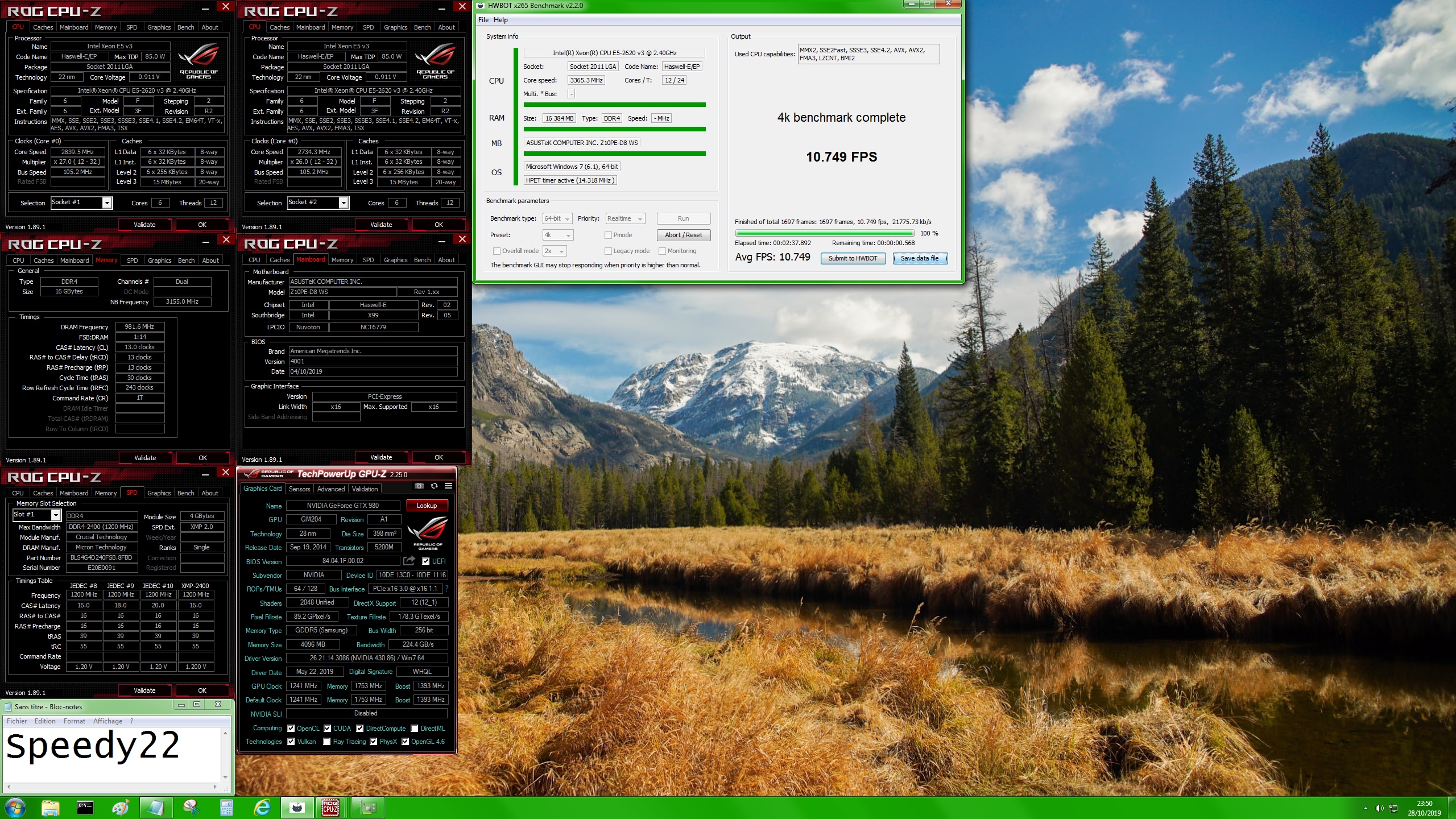Toggle the Vulkan checkbox
1456x819 pixels.
(291, 742)
